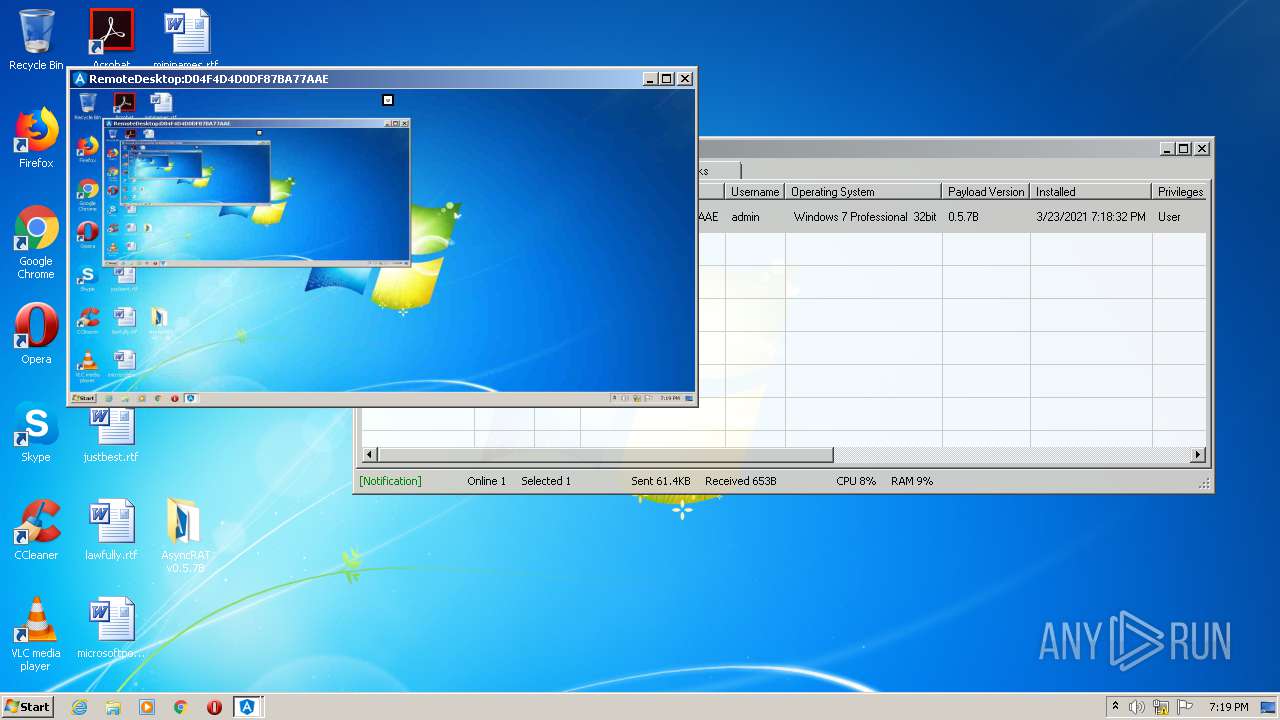The image size is (1280, 720).
Task: Click the Selected 1 status entry
Action: tap(546, 481)
